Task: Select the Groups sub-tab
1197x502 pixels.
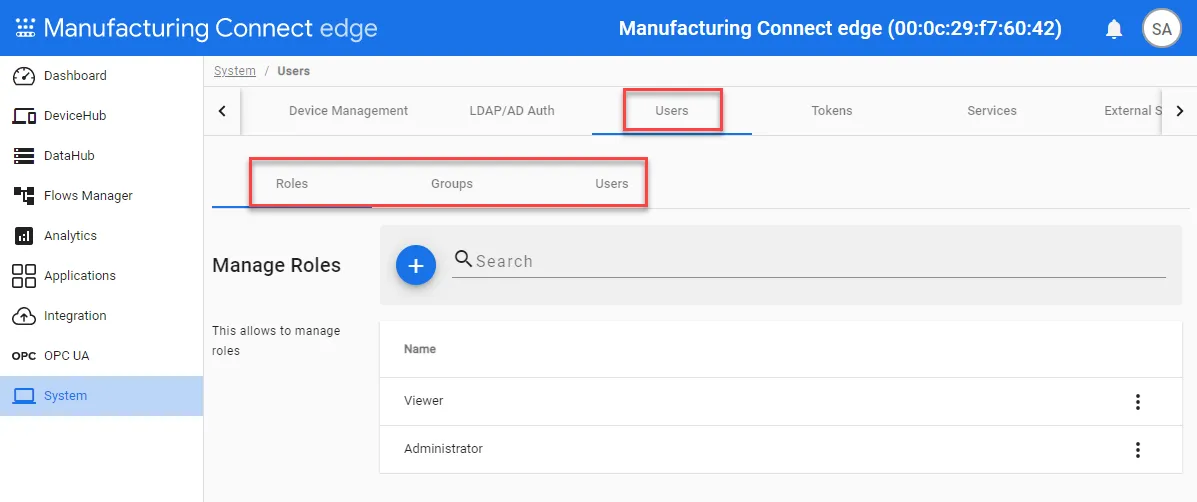Action: point(452,184)
